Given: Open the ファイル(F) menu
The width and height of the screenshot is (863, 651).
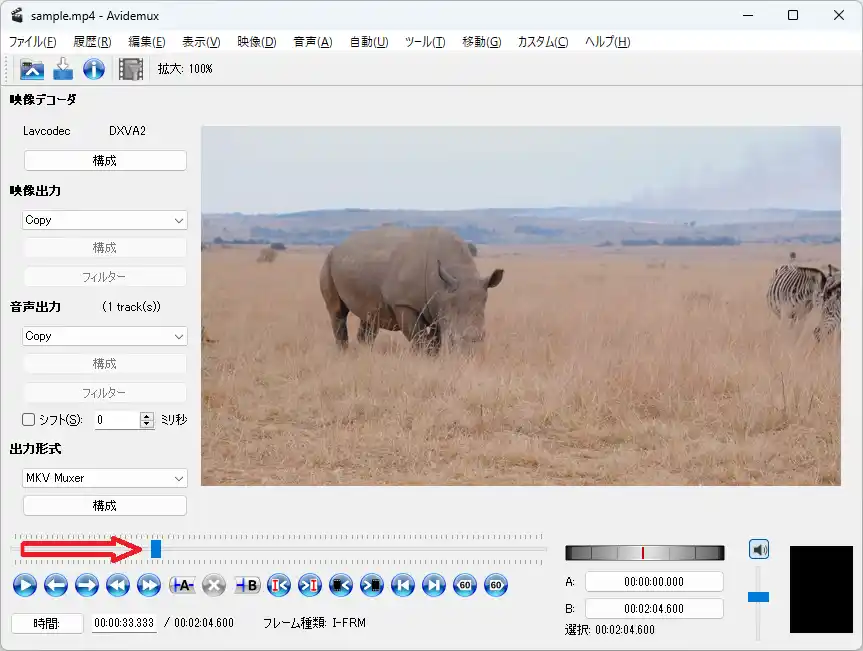Looking at the screenshot, I should [32, 42].
